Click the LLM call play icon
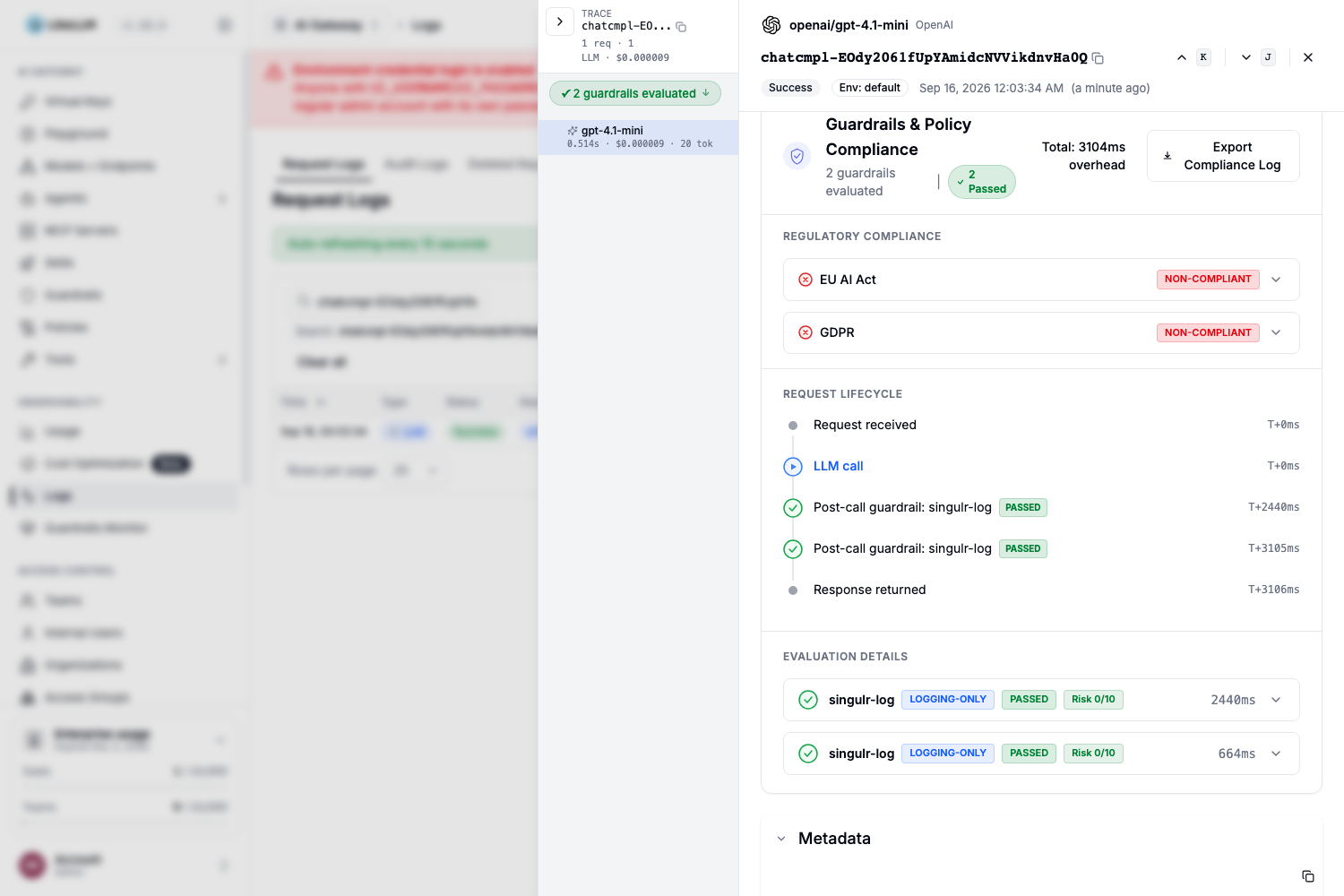 point(793,467)
